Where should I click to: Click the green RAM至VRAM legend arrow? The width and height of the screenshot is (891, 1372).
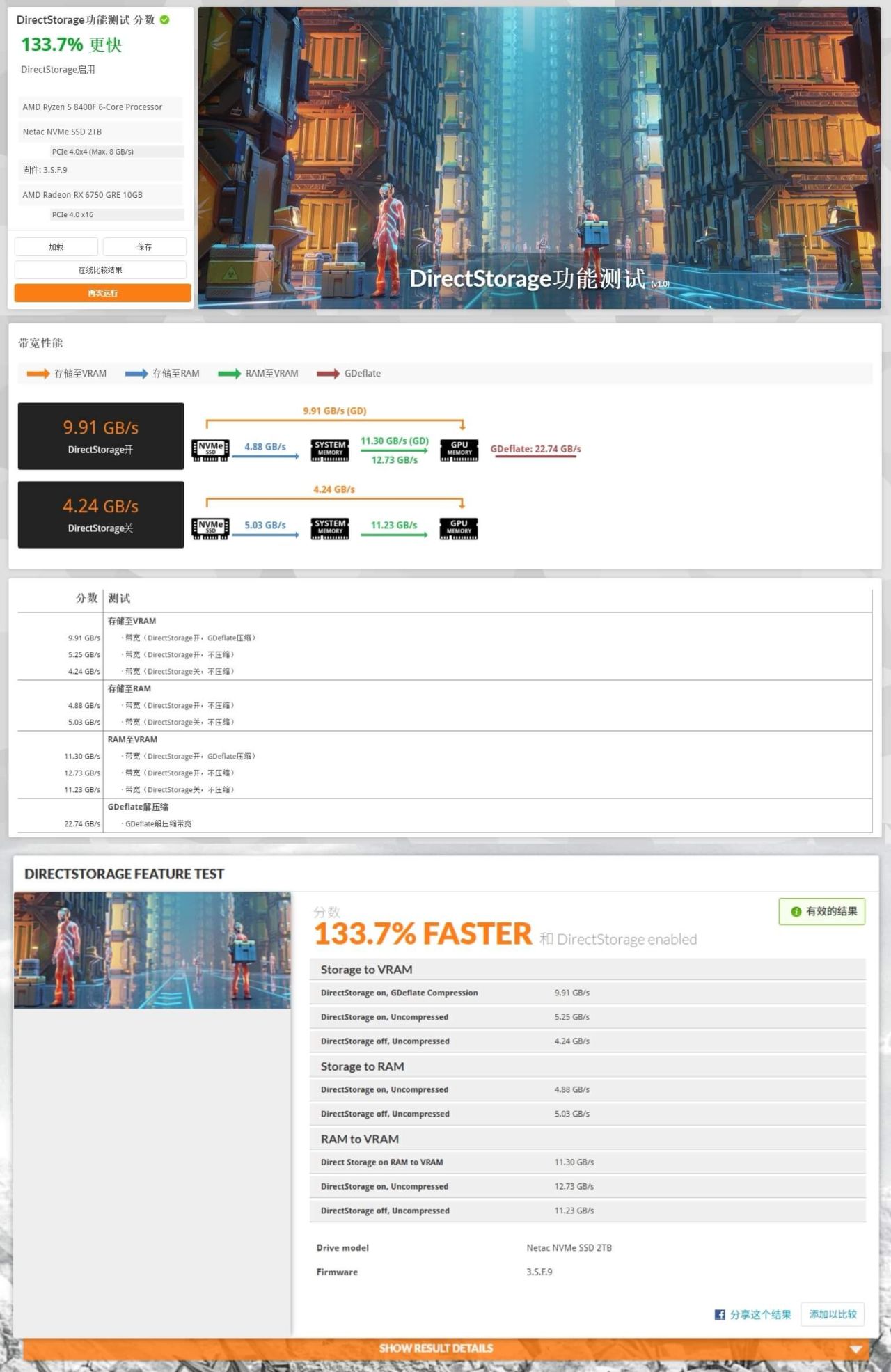[229, 374]
